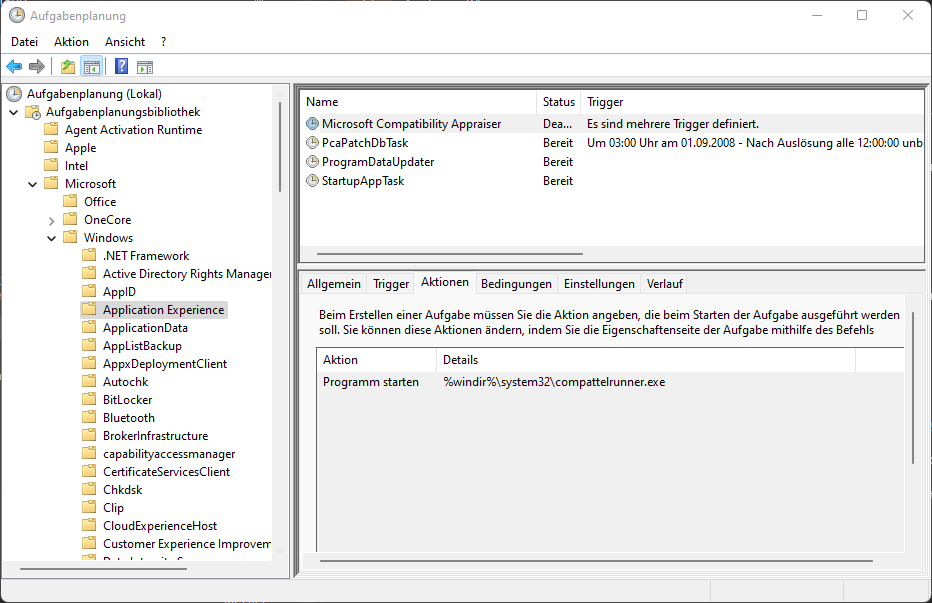Screen dimensions: 932x603
Task: Open the Ansicht menu
Action: point(125,42)
